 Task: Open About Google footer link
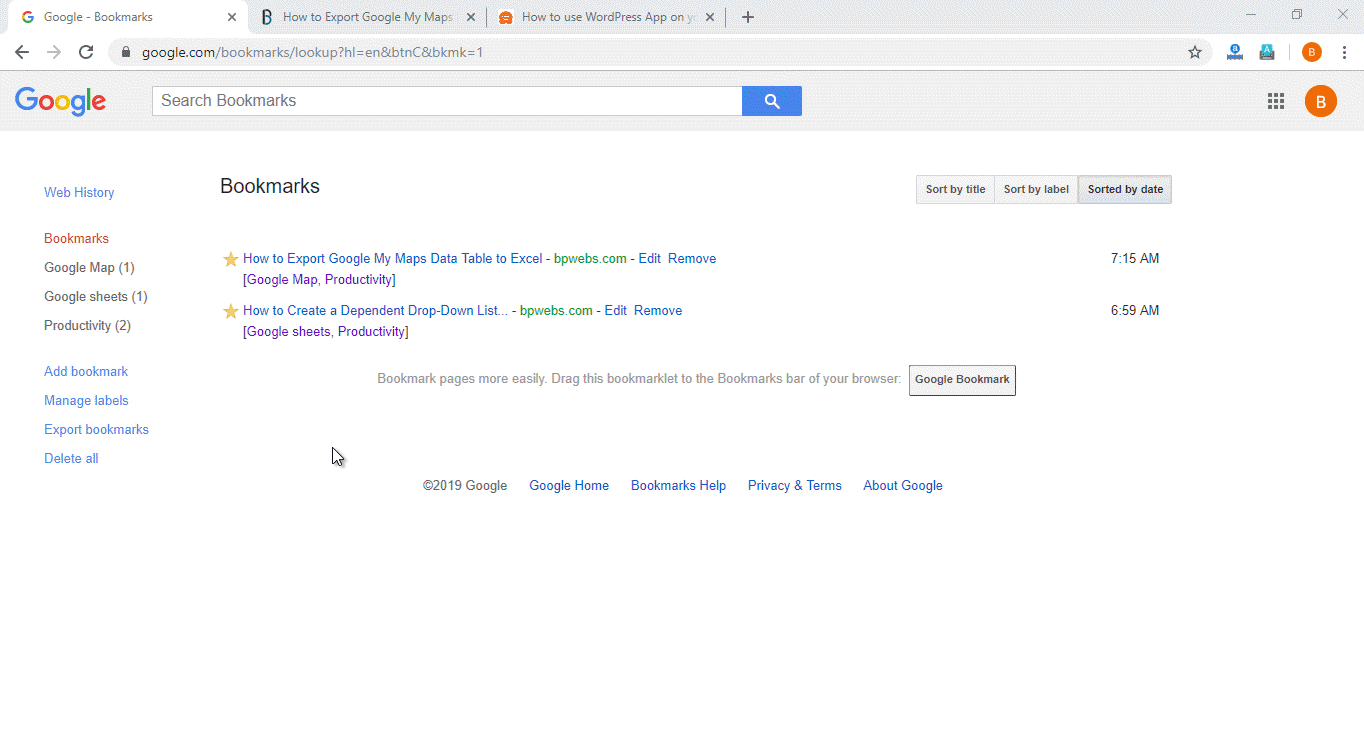click(x=903, y=486)
